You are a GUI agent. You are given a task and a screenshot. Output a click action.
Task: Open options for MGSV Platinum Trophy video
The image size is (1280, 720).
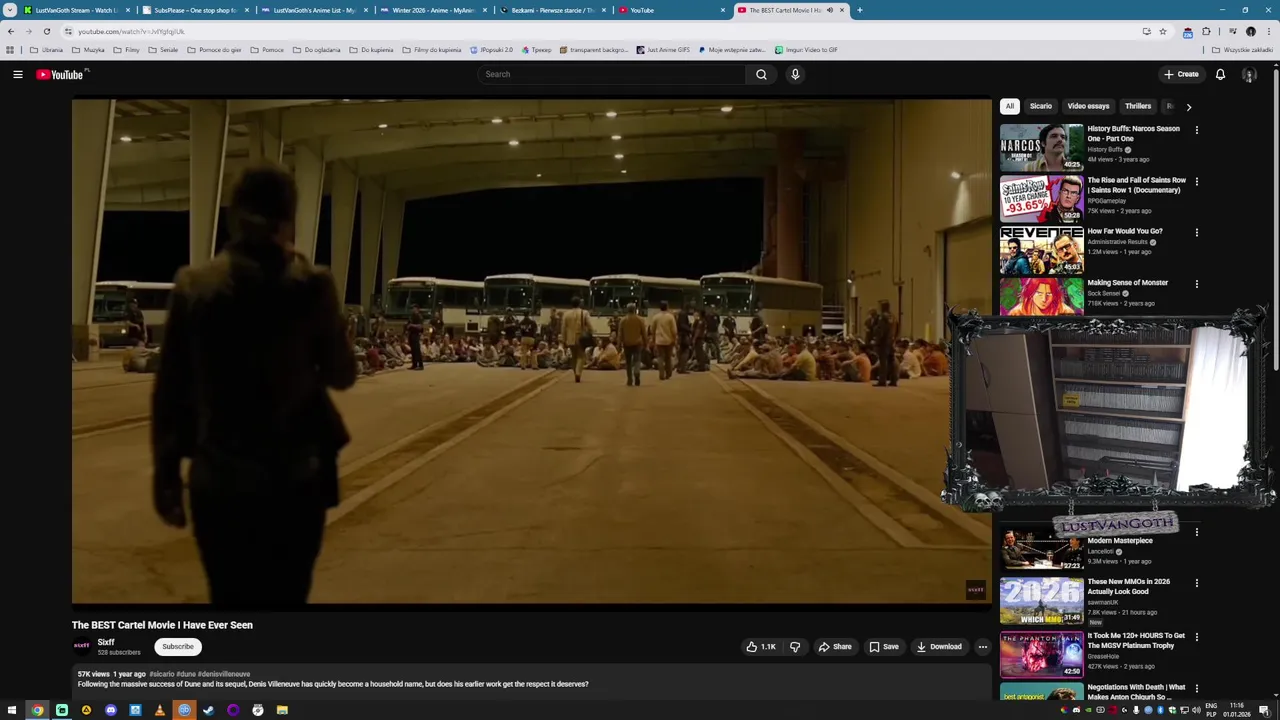[x=1196, y=636]
